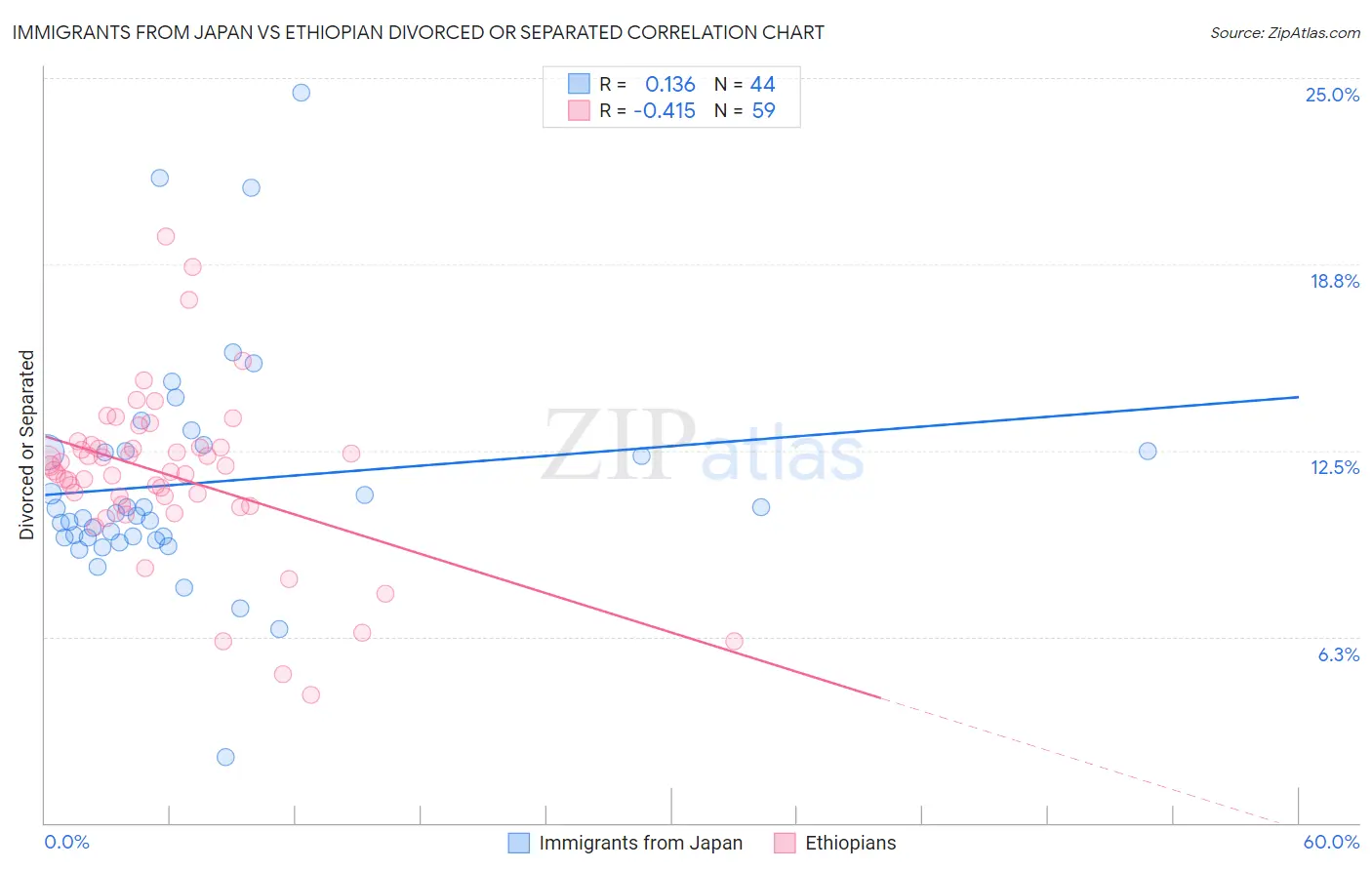This screenshot has width=1372, height=870.
Task: Open the ZipAtlas.com source link
Action: pos(1285,32)
